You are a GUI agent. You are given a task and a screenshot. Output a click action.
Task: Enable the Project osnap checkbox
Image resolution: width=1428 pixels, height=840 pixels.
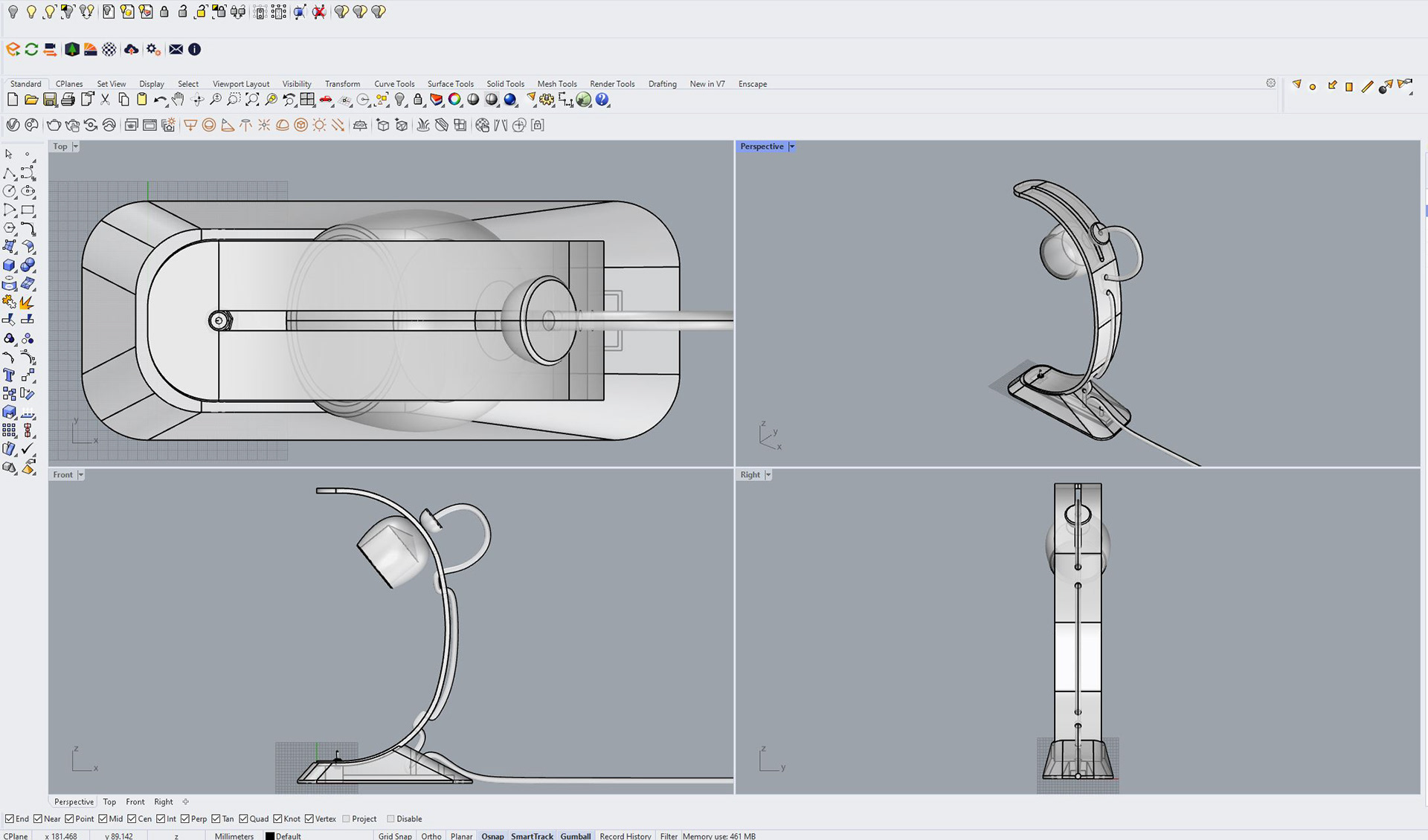[x=346, y=818]
